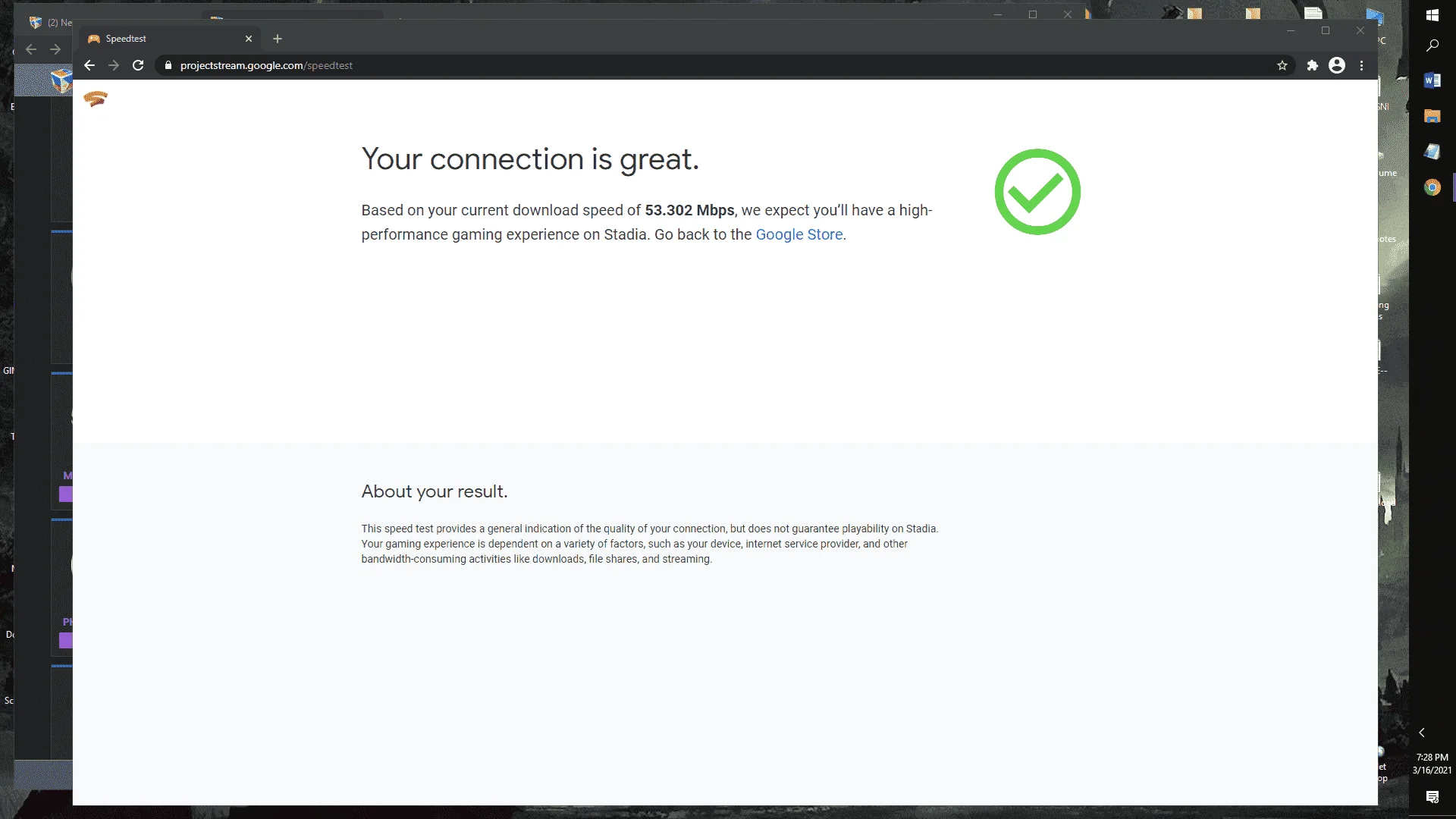Open File Explorer from the taskbar
Screen dimensions: 1456x819
point(1432,116)
